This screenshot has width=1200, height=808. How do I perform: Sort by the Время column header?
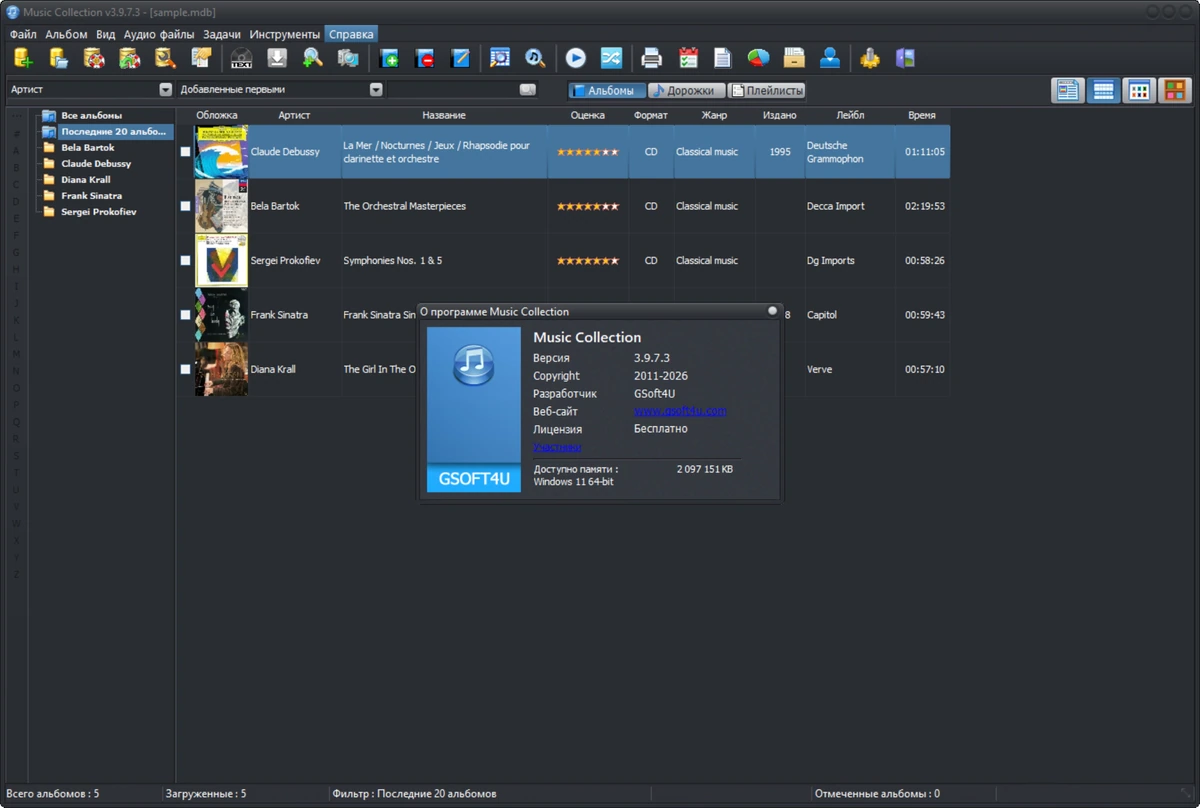[x=922, y=116]
